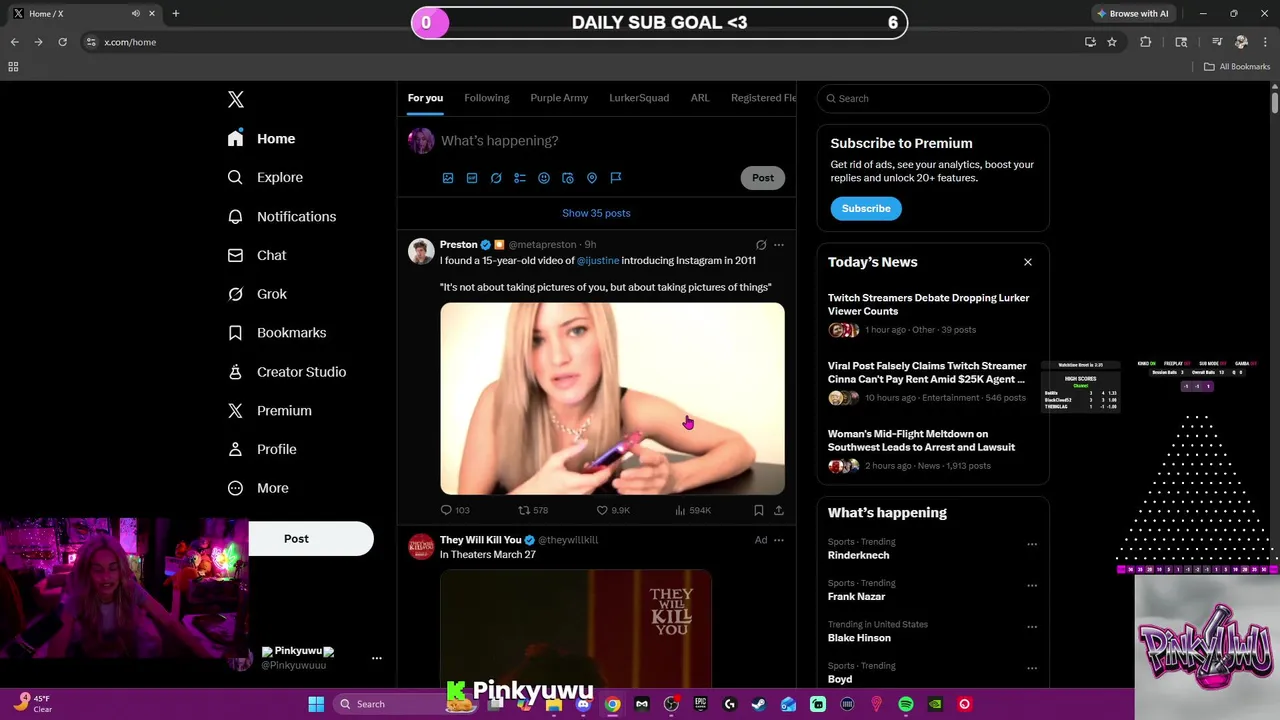
Task: Open Steam from the taskbar
Action: pos(759,704)
